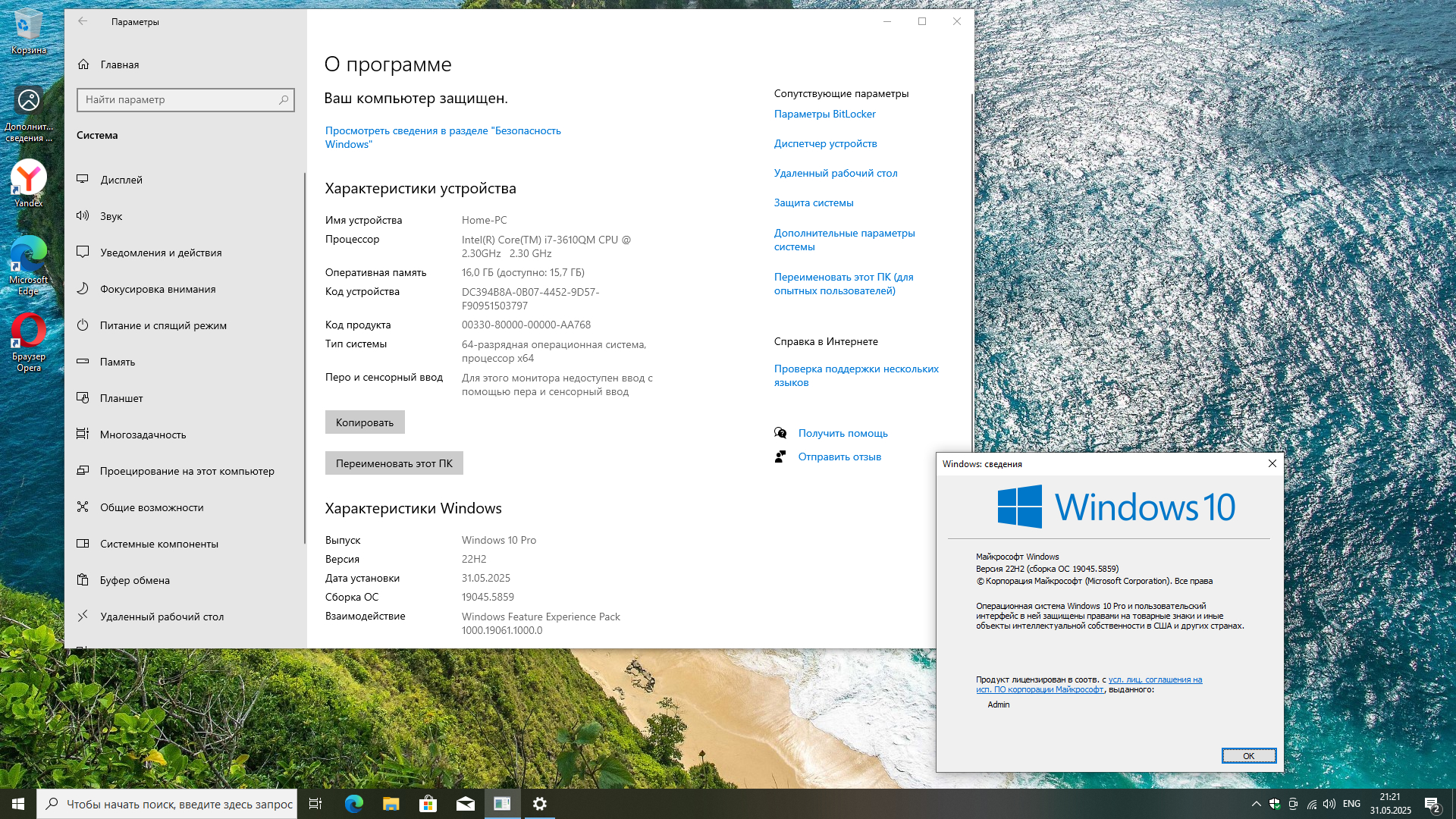
Task: Go to Clipboard settings section
Action: click(x=135, y=580)
